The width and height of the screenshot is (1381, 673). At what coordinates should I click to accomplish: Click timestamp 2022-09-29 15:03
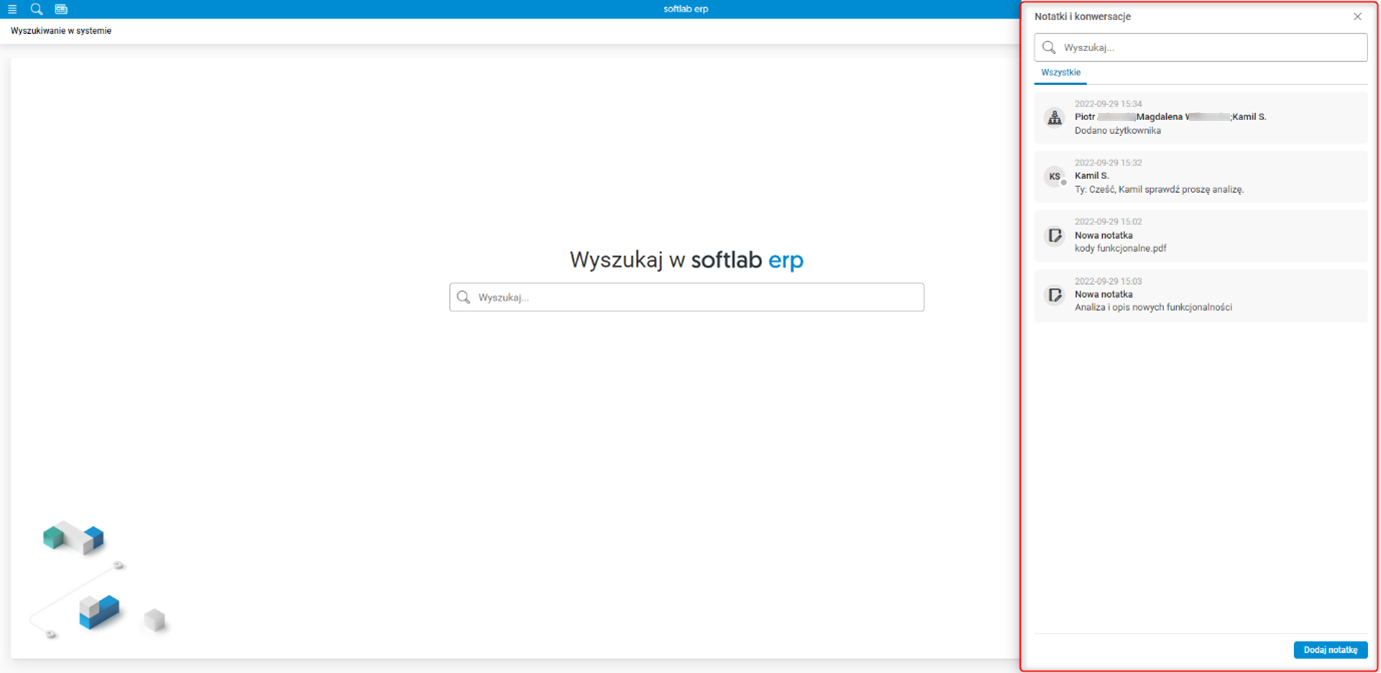pos(1108,282)
